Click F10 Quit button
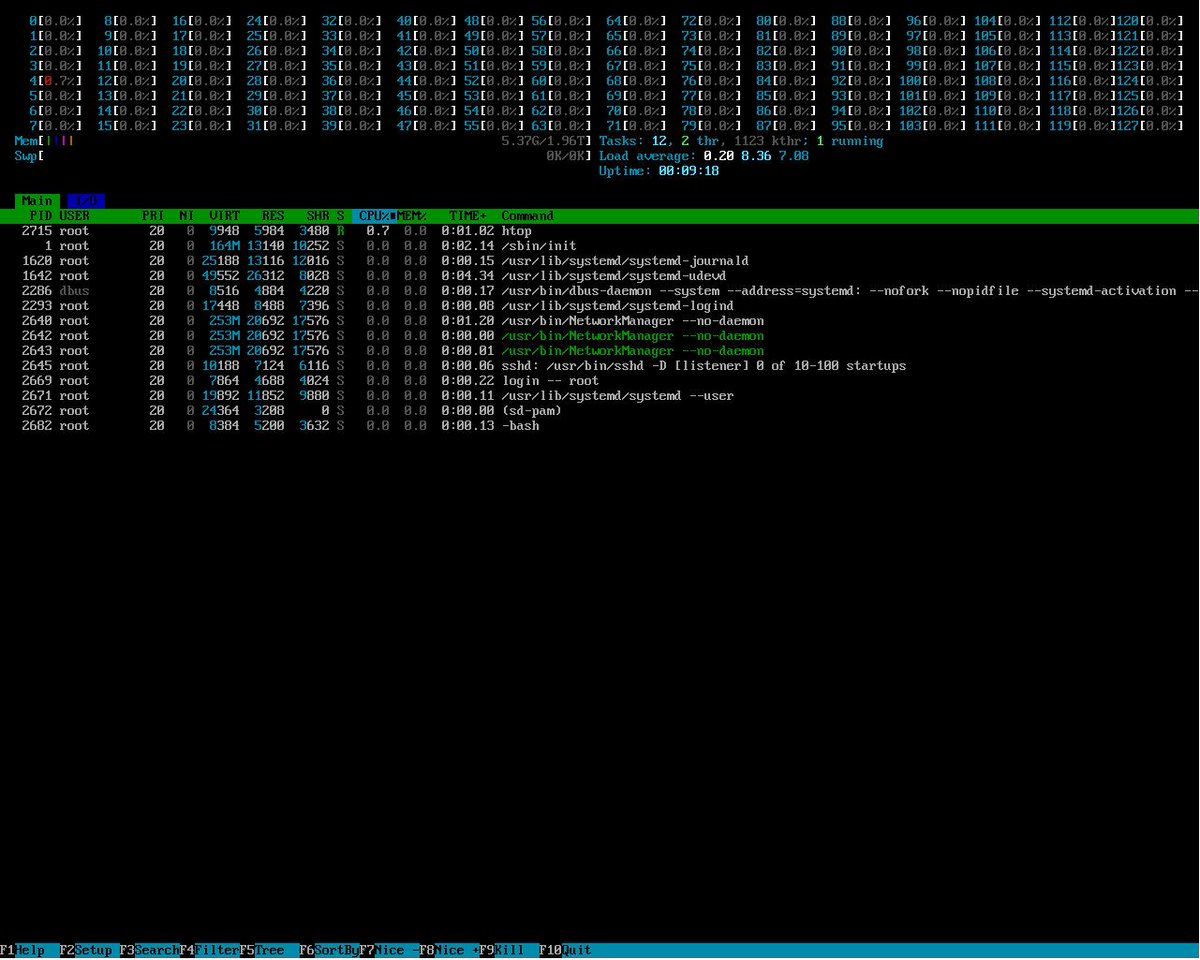This screenshot has height=960, width=1200. coord(566,950)
